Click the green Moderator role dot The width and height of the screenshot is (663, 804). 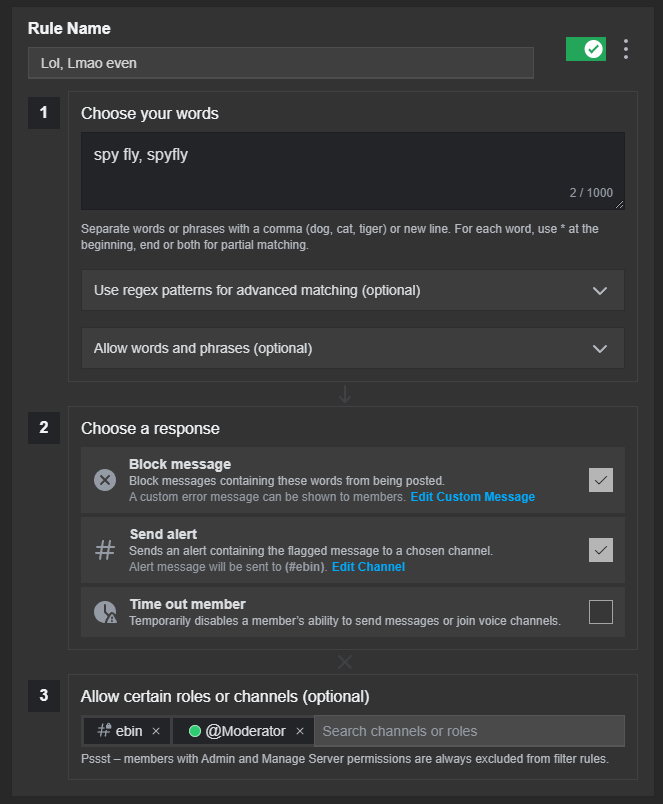point(195,731)
